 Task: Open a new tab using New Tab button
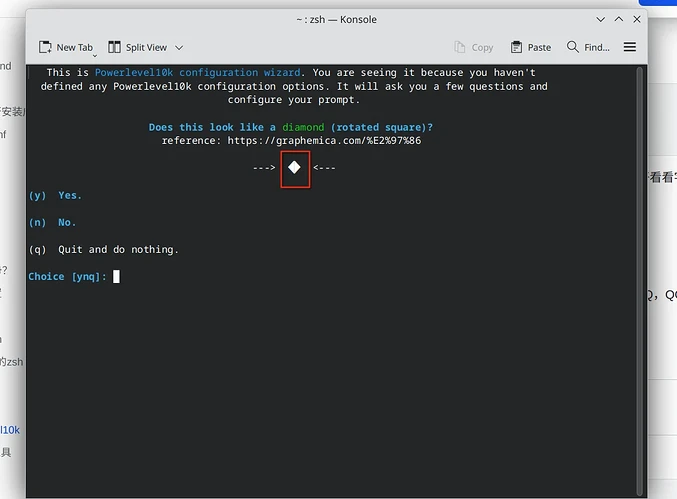(x=66, y=47)
